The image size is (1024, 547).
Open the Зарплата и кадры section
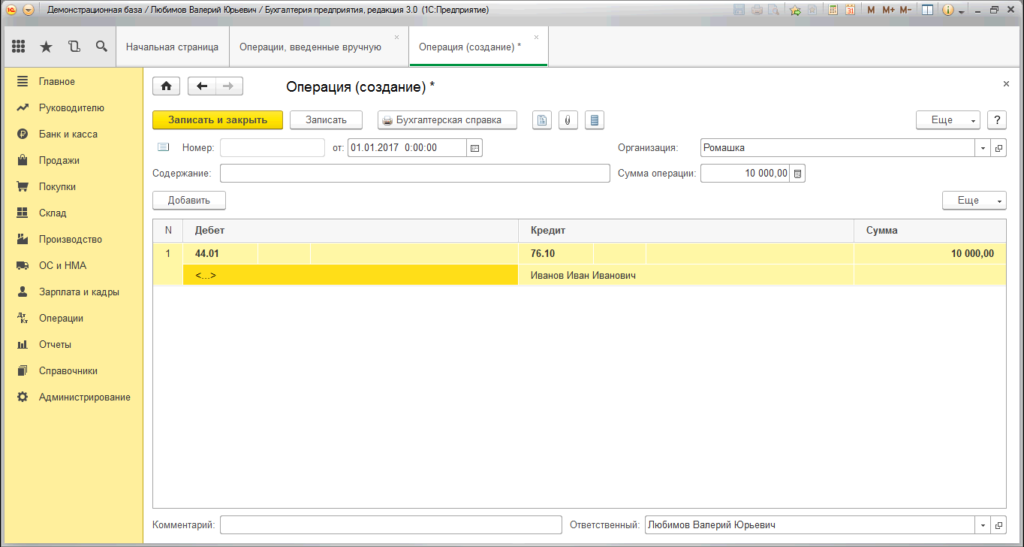79,292
